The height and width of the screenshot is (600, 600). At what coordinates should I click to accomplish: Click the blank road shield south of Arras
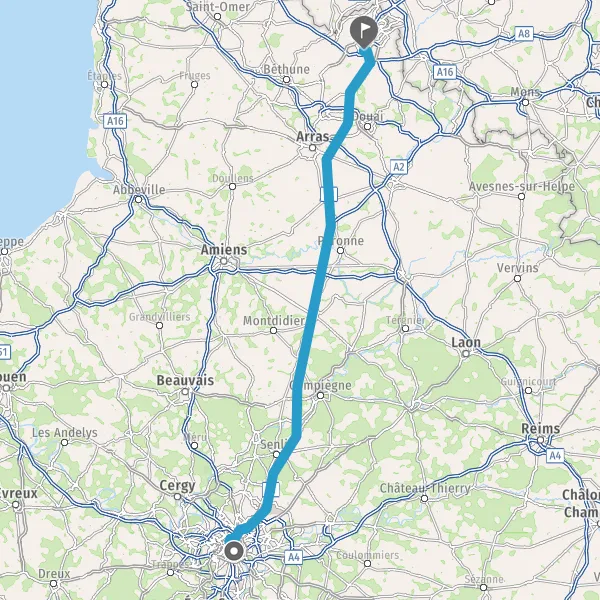click(329, 194)
